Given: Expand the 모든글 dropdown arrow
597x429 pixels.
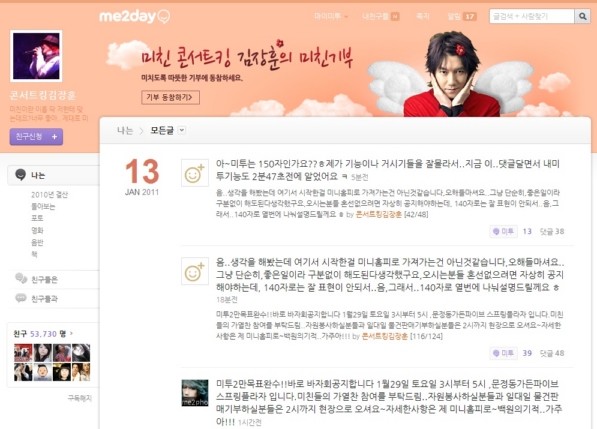Looking at the screenshot, I should 182,131.
